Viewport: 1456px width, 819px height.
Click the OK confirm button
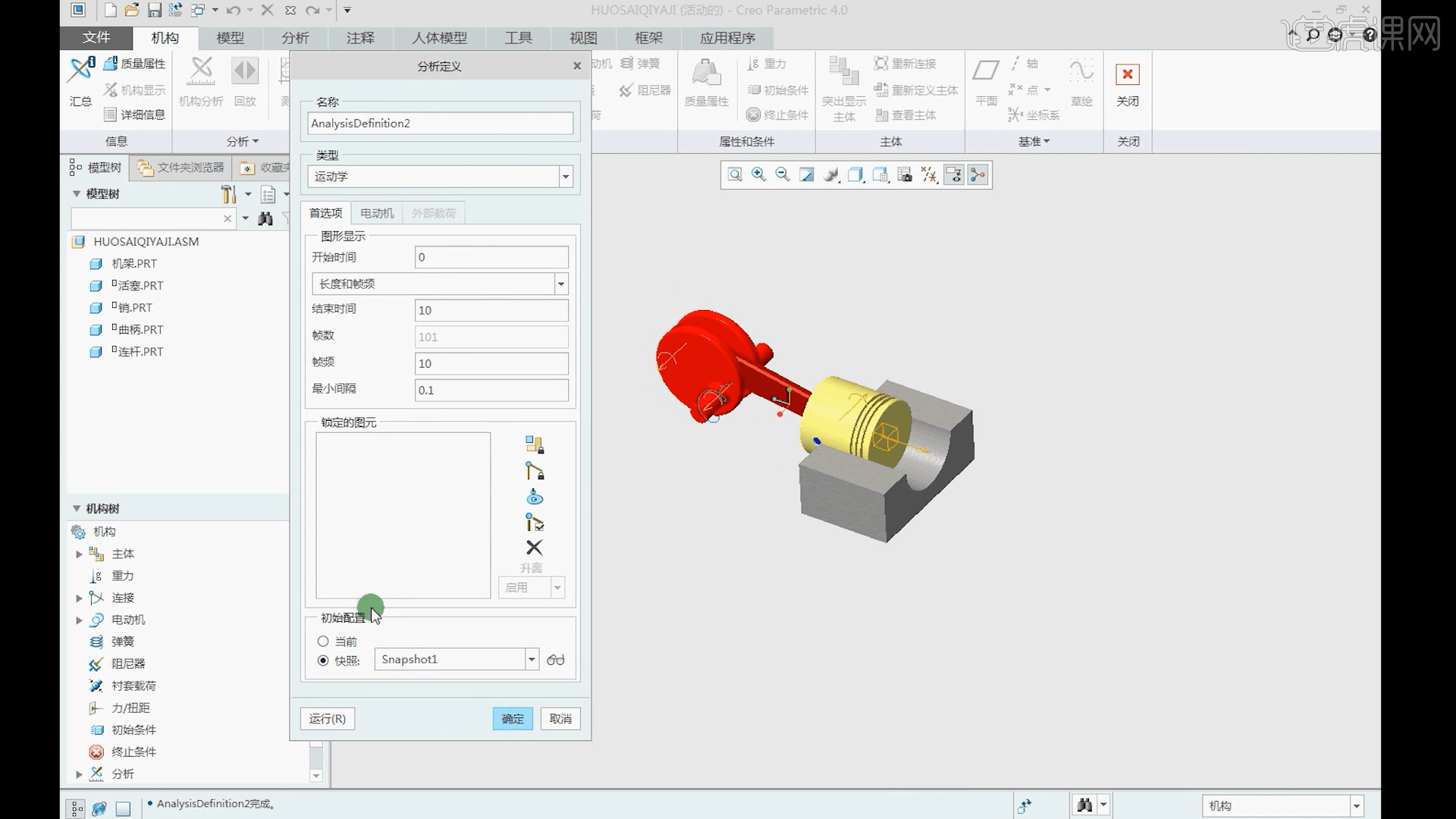513,719
